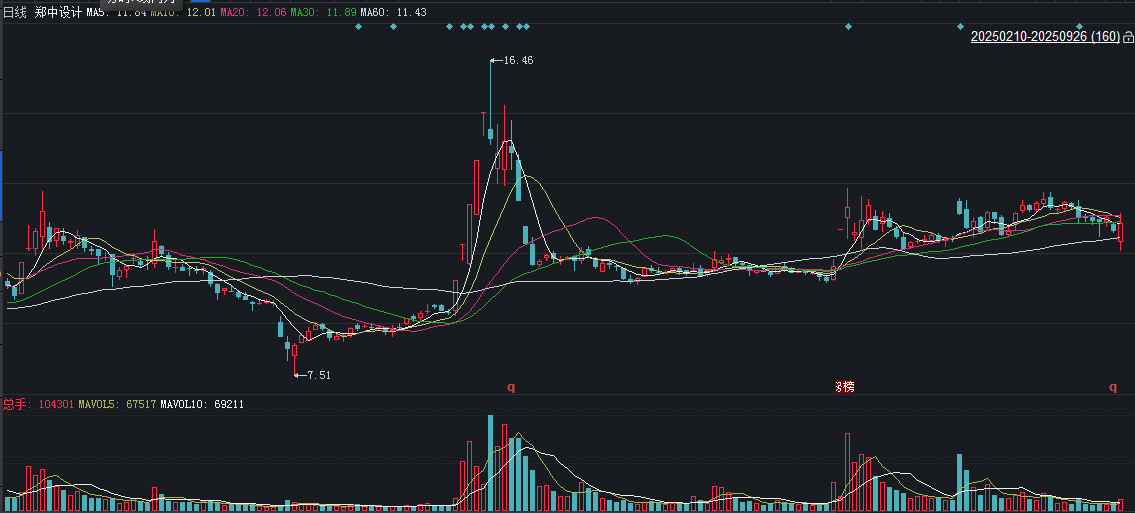The height and width of the screenshot is (513, 1135).
Task: Select the MA30: 11.89 label
Action: pos(323,12)
